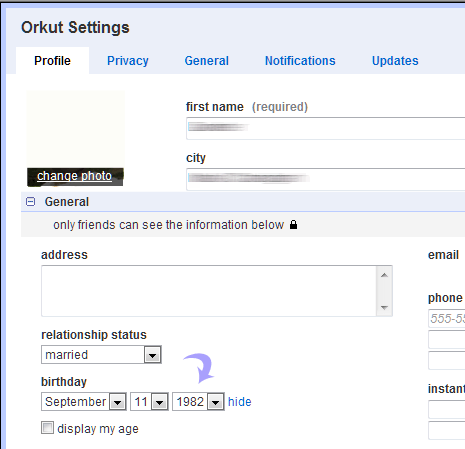This screenshot has width=465, height=449.
Task: Click the "birthday" label
Action: click(64, 382)
